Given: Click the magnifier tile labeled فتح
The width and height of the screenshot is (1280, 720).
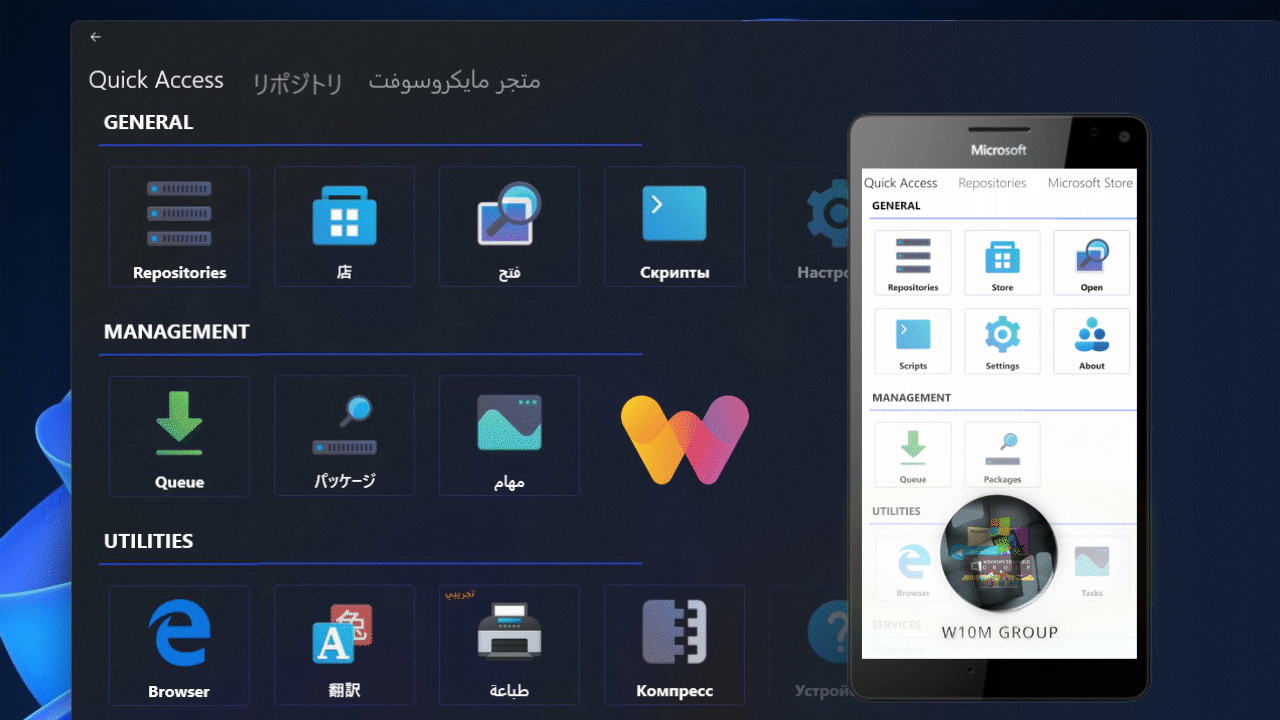Looking at the screenshot, I should (x=509, y=227).
